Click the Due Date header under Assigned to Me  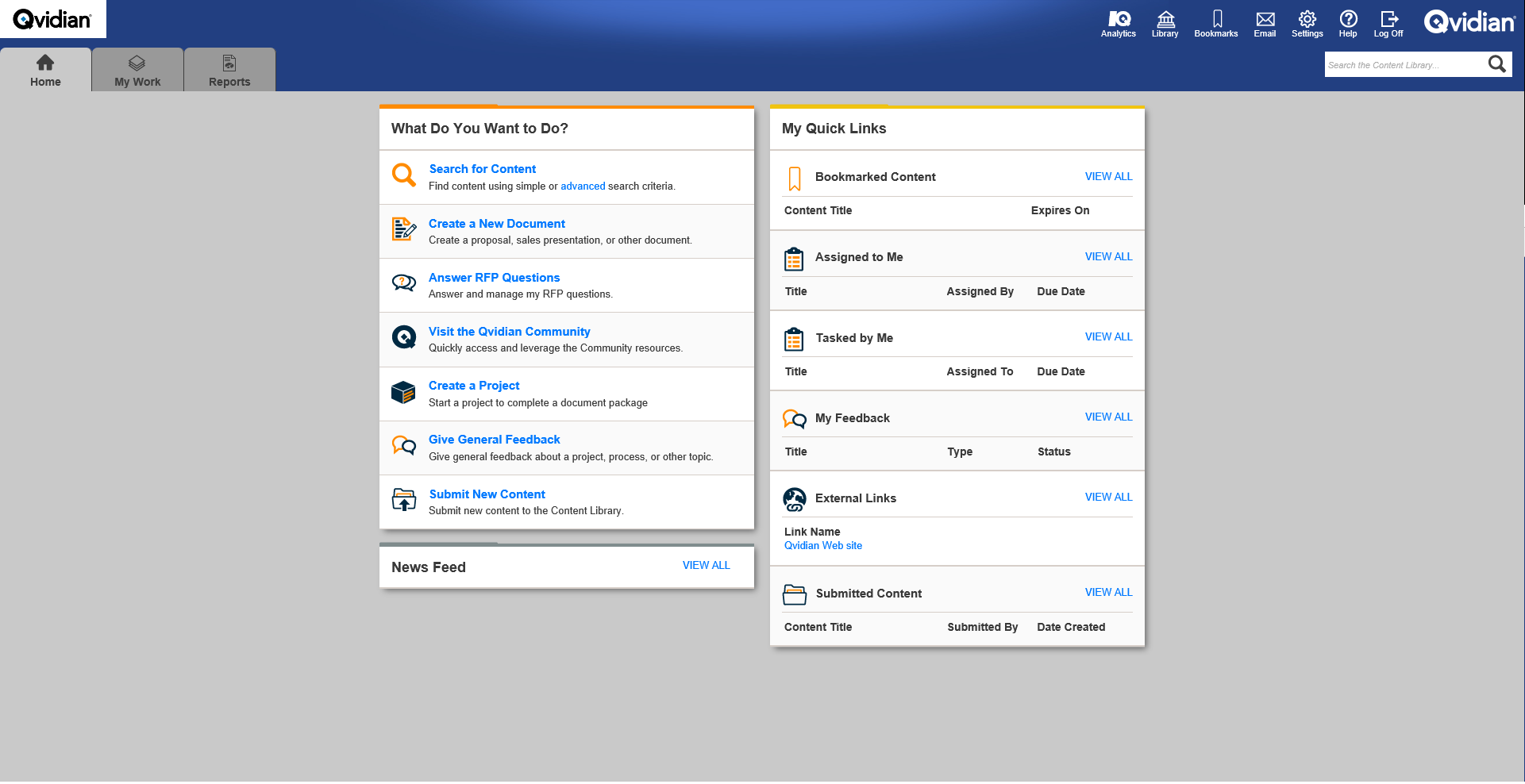click(x=1061, y=292)
